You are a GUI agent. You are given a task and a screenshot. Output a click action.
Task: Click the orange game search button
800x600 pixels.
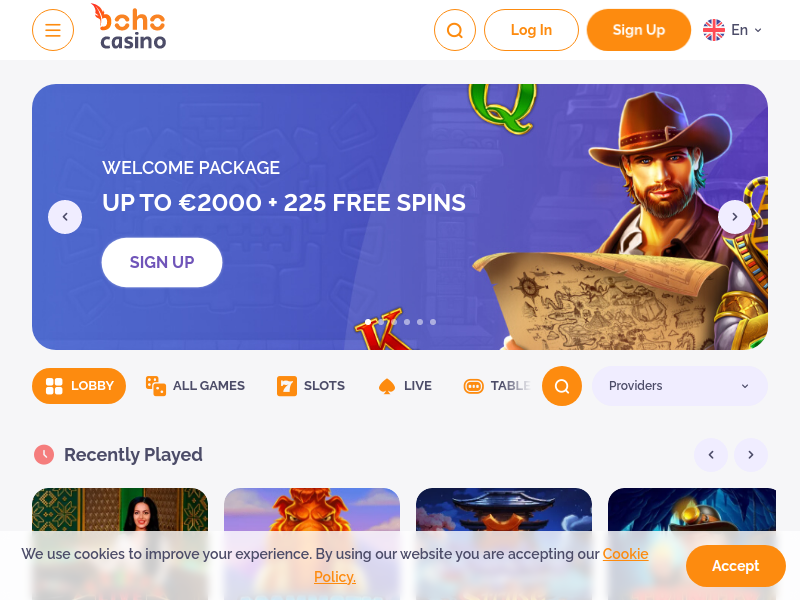click(562, 386)
